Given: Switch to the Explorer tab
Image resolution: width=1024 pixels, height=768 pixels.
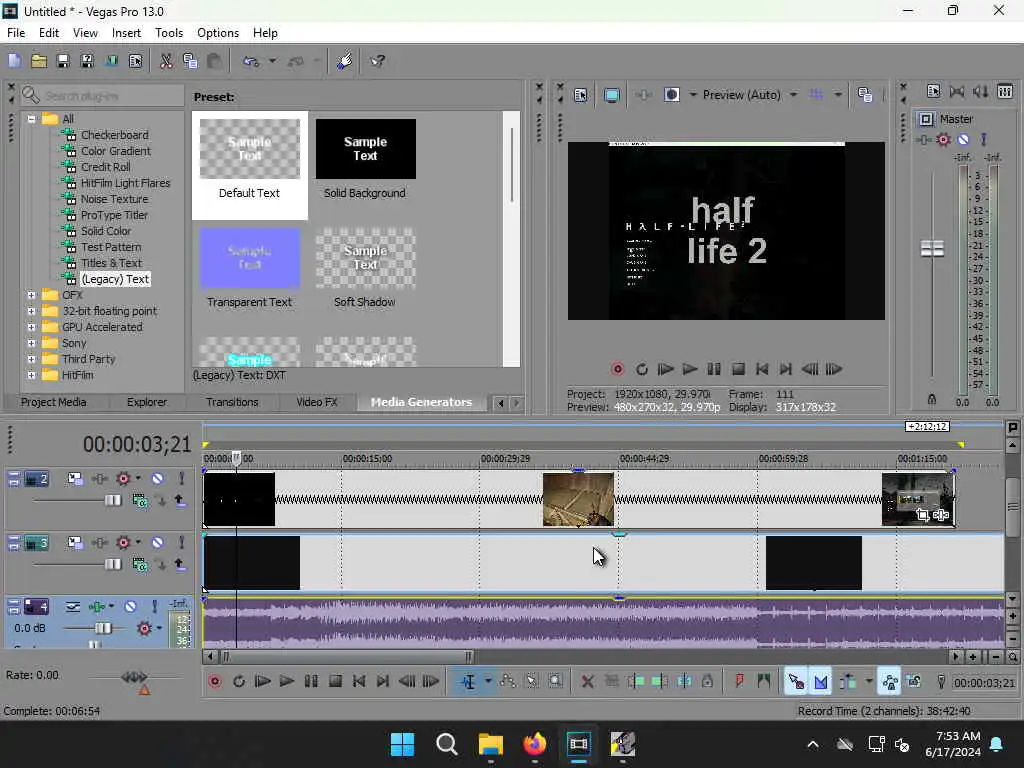Looking at the screenshot, I should pyautogui.click(x=147, y=402).
